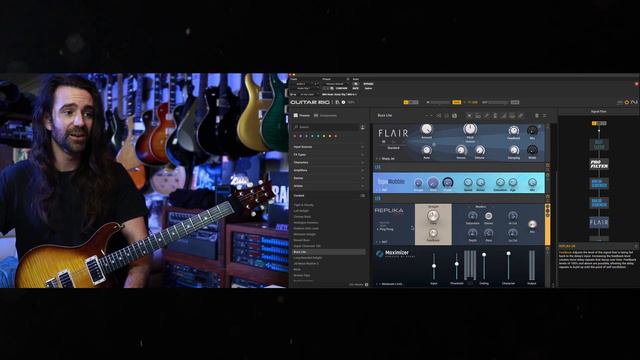This screenshot has width=640, height=360.
Task: Click the Flair Amount knob
Action: (427, 129)
